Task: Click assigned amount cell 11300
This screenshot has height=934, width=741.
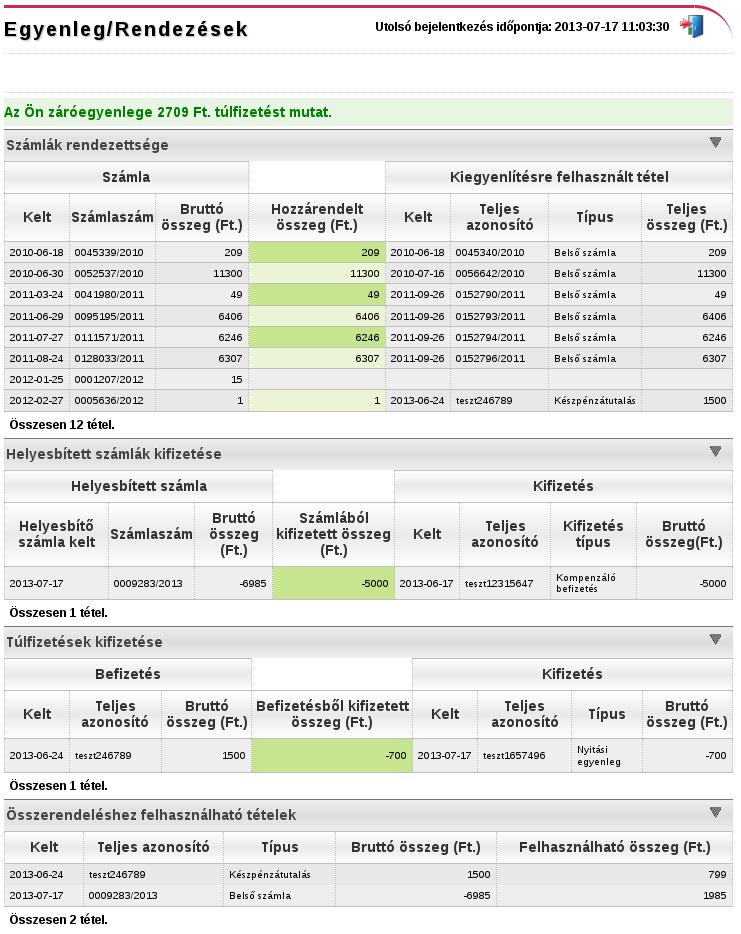Action: (317, 273)
